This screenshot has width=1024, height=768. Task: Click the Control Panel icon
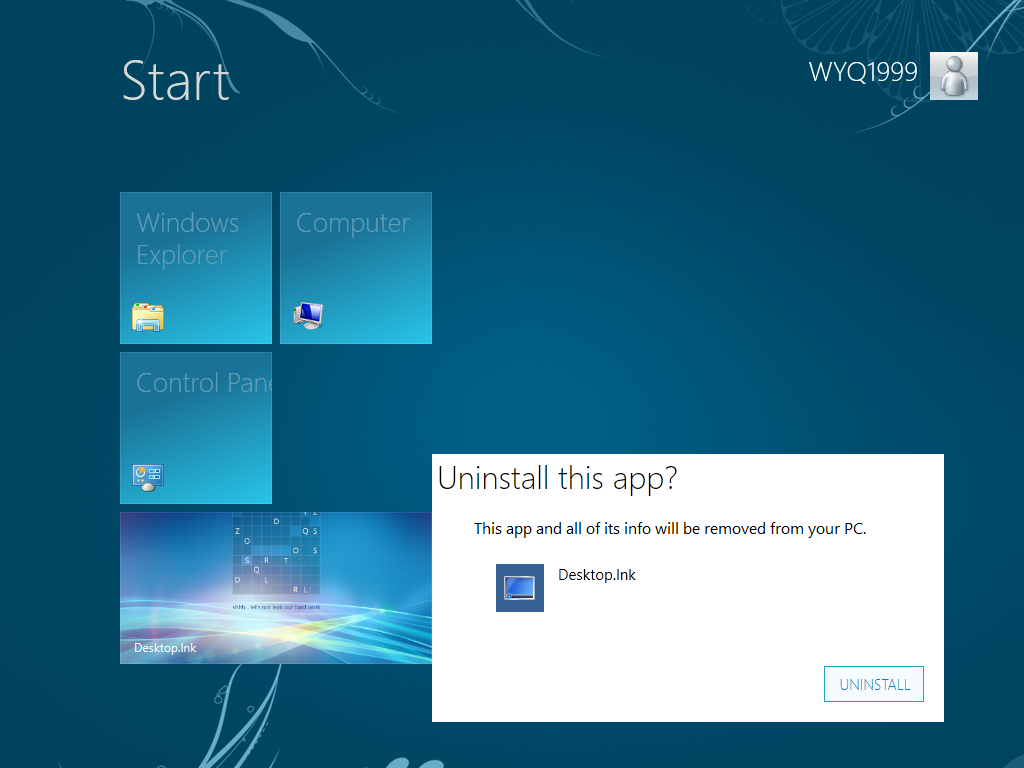click(148, 477)
